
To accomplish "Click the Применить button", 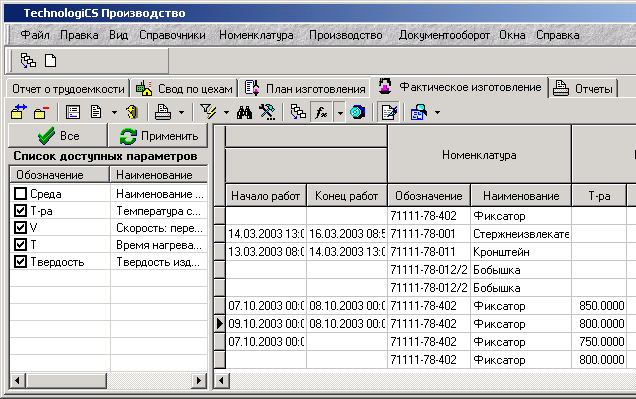I will pos(158,135).
